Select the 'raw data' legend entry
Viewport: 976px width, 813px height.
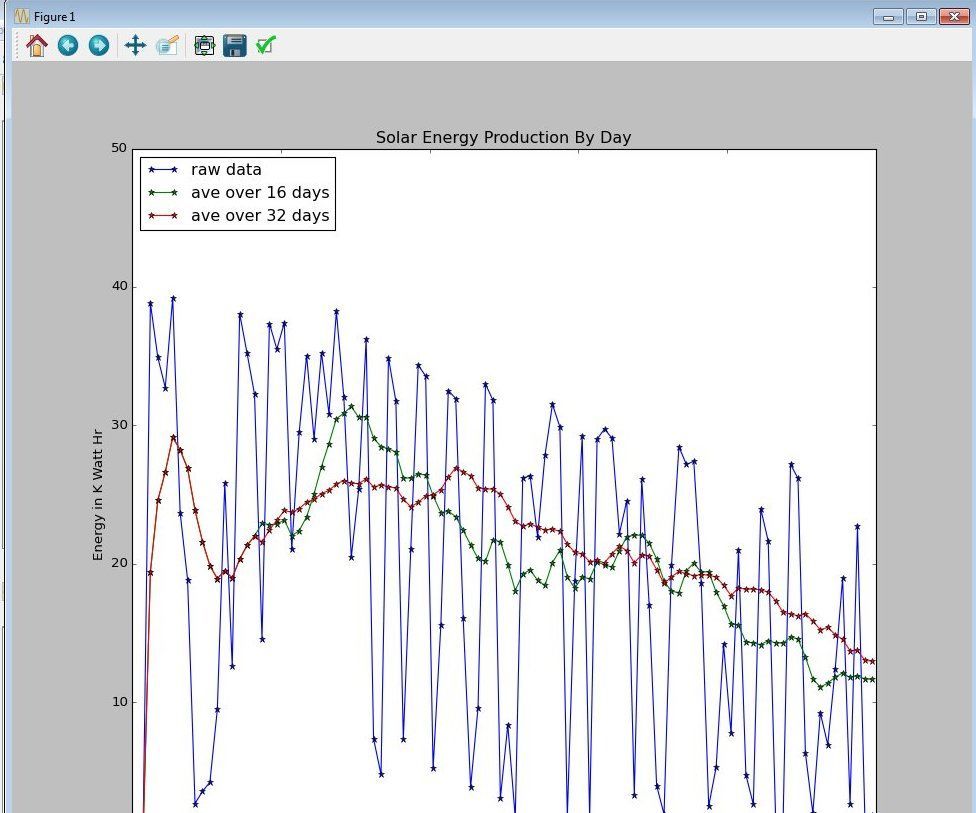pos(228,169)
